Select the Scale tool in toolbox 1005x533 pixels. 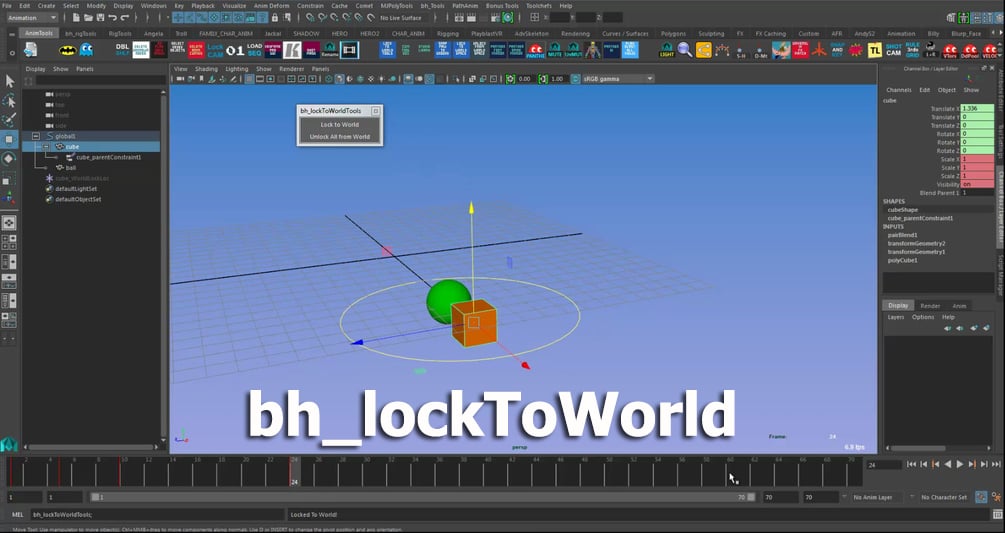(x=9, y=180)
